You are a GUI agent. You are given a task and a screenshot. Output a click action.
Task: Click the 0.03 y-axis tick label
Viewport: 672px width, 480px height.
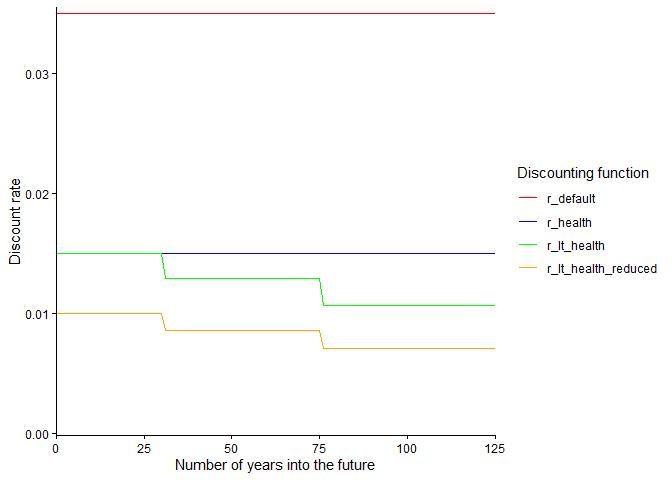(x=37, y=74)
